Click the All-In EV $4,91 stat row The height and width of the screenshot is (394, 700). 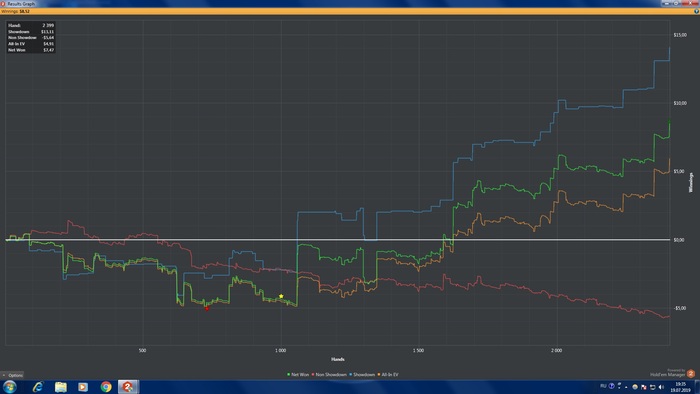coord(31,44)
